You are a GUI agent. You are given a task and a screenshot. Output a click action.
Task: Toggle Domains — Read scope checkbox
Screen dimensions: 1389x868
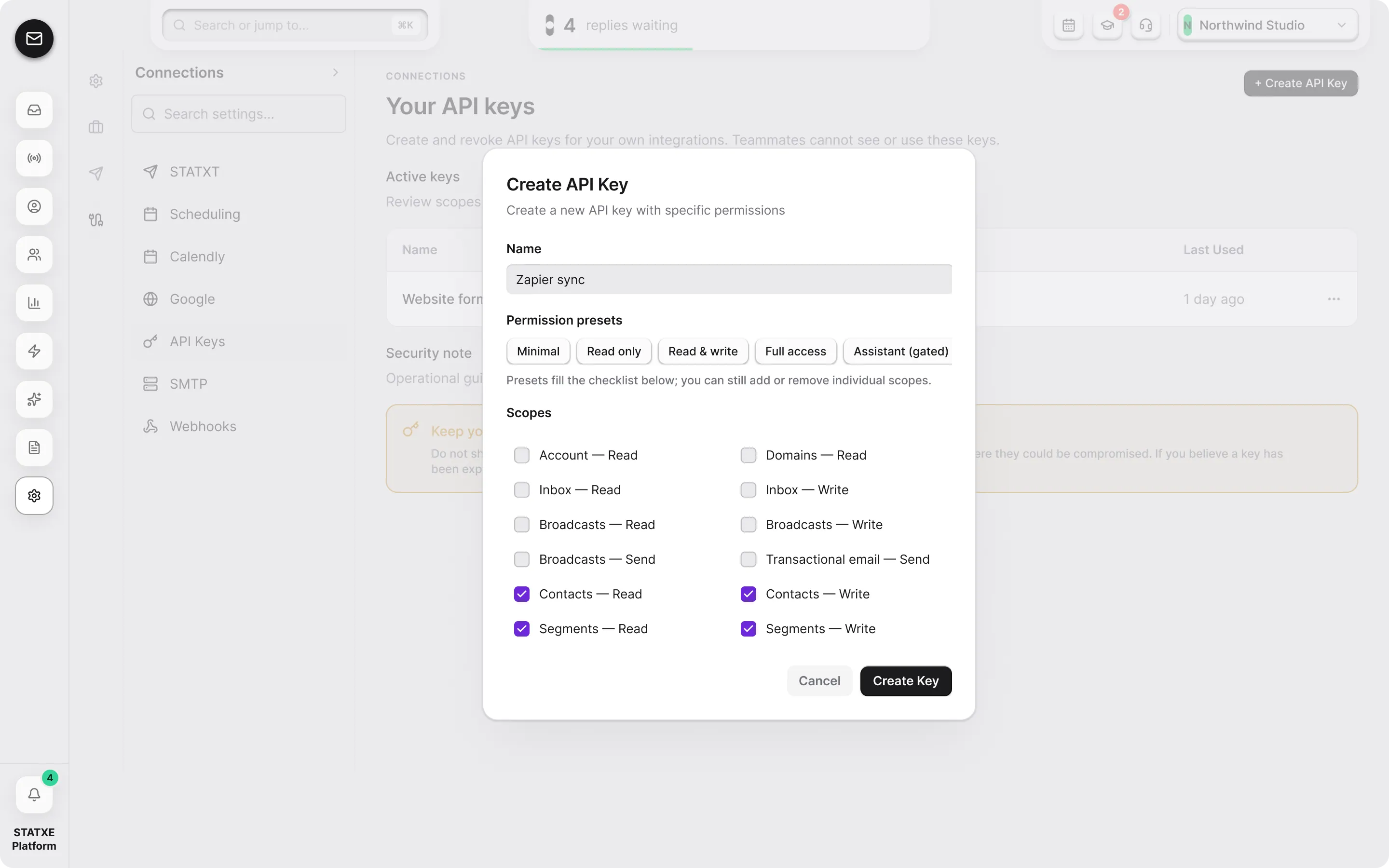(748, 455)
